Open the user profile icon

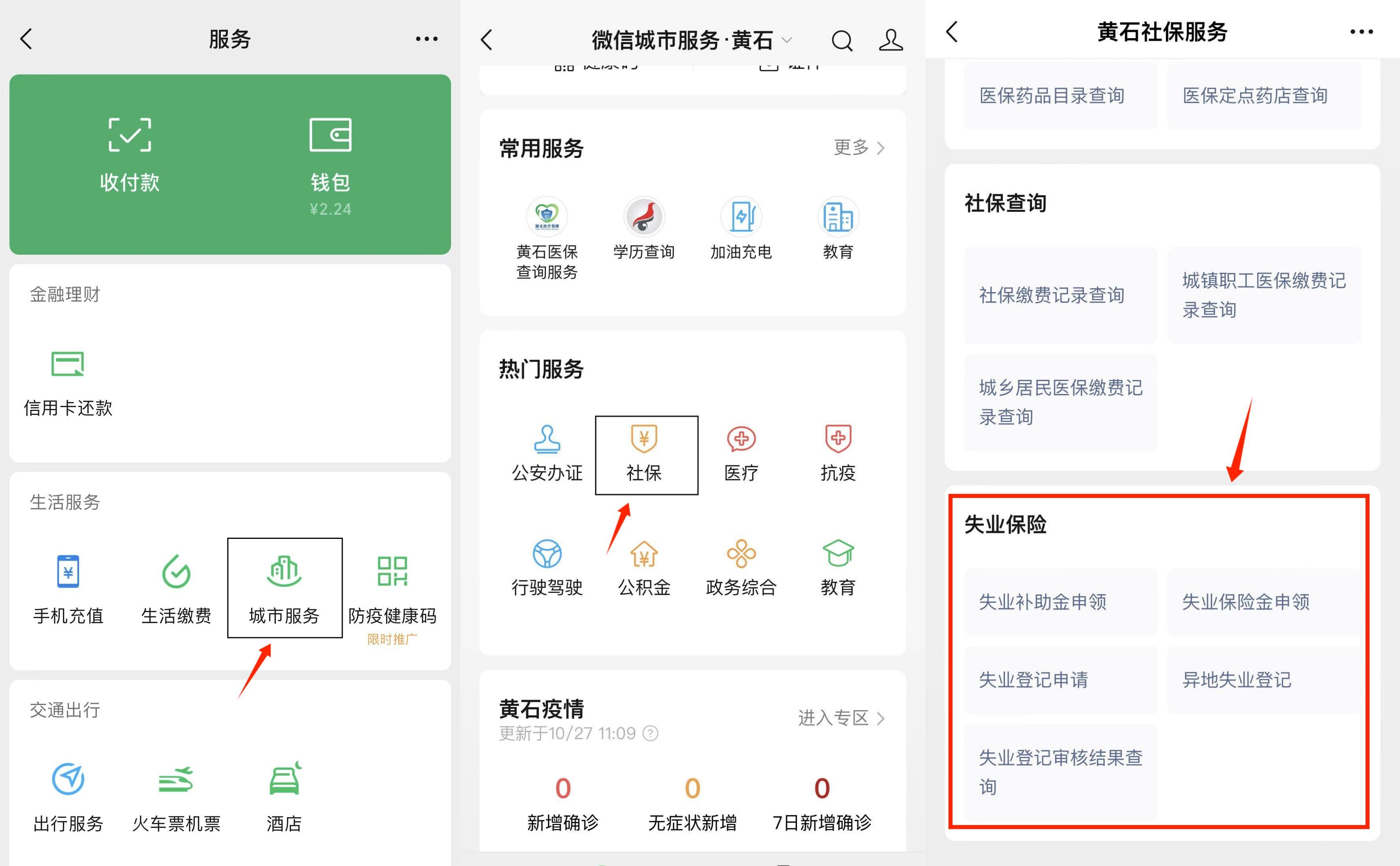[891, 41]
